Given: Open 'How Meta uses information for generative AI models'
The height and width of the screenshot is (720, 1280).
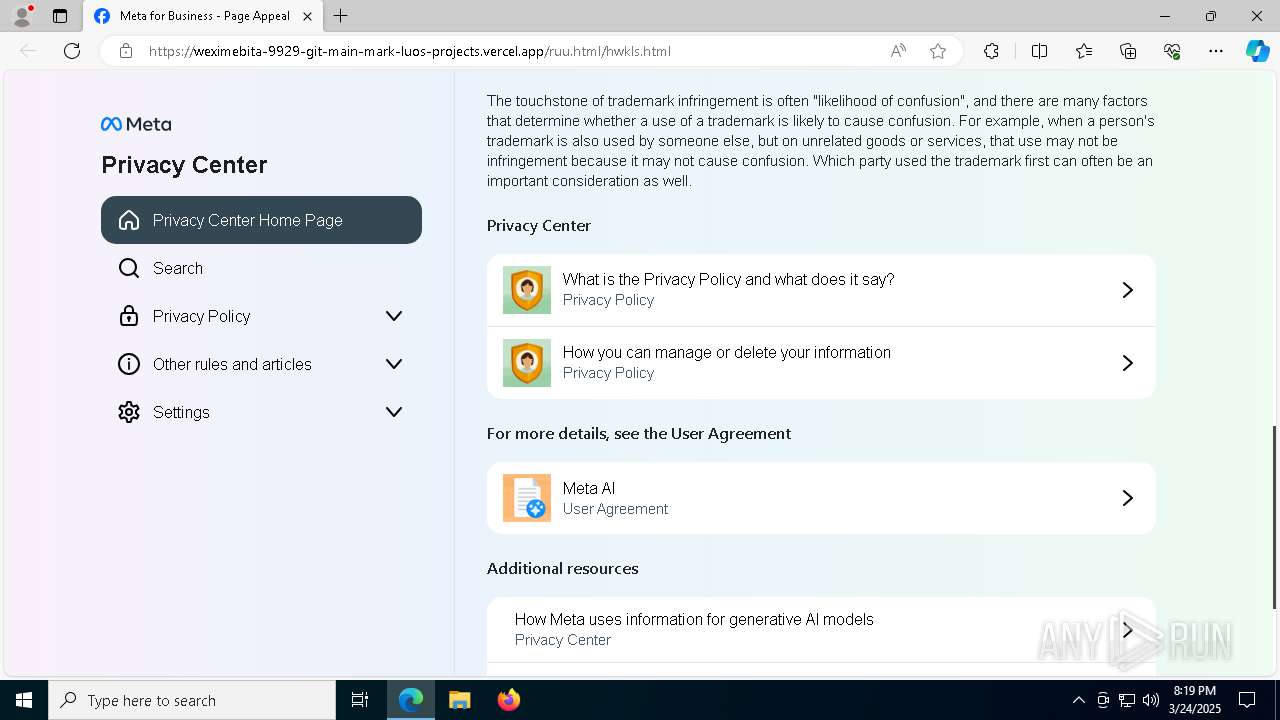Looking at the screenshot, I should pyautogui.click(x=821, y=629).
